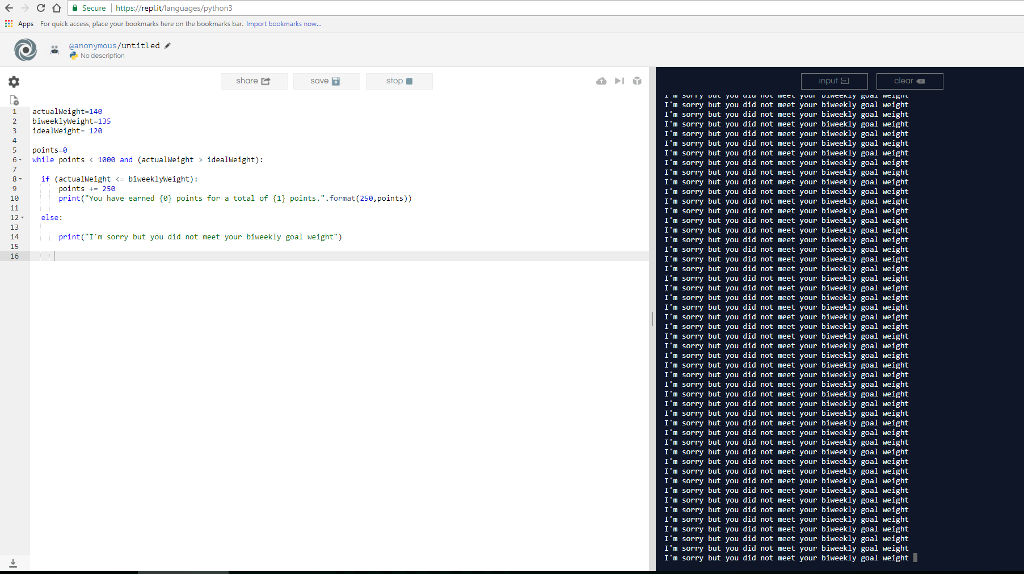
Task: Click code line actualWeight=140
Action: [x=67, y=112]
